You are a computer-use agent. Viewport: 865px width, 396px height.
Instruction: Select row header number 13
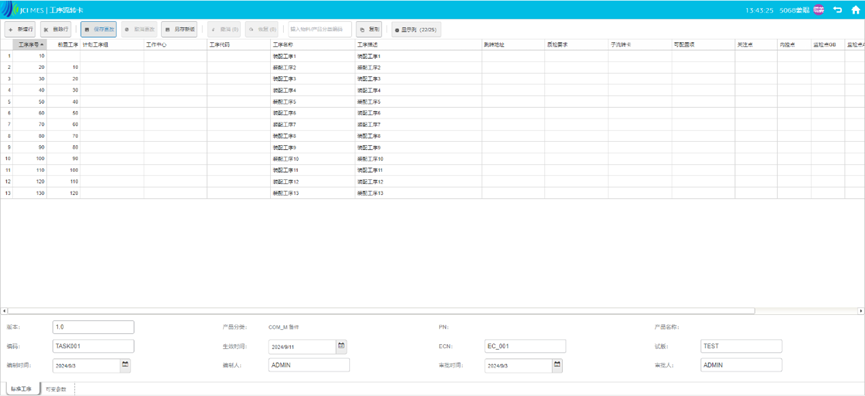[x=7, y=193]
